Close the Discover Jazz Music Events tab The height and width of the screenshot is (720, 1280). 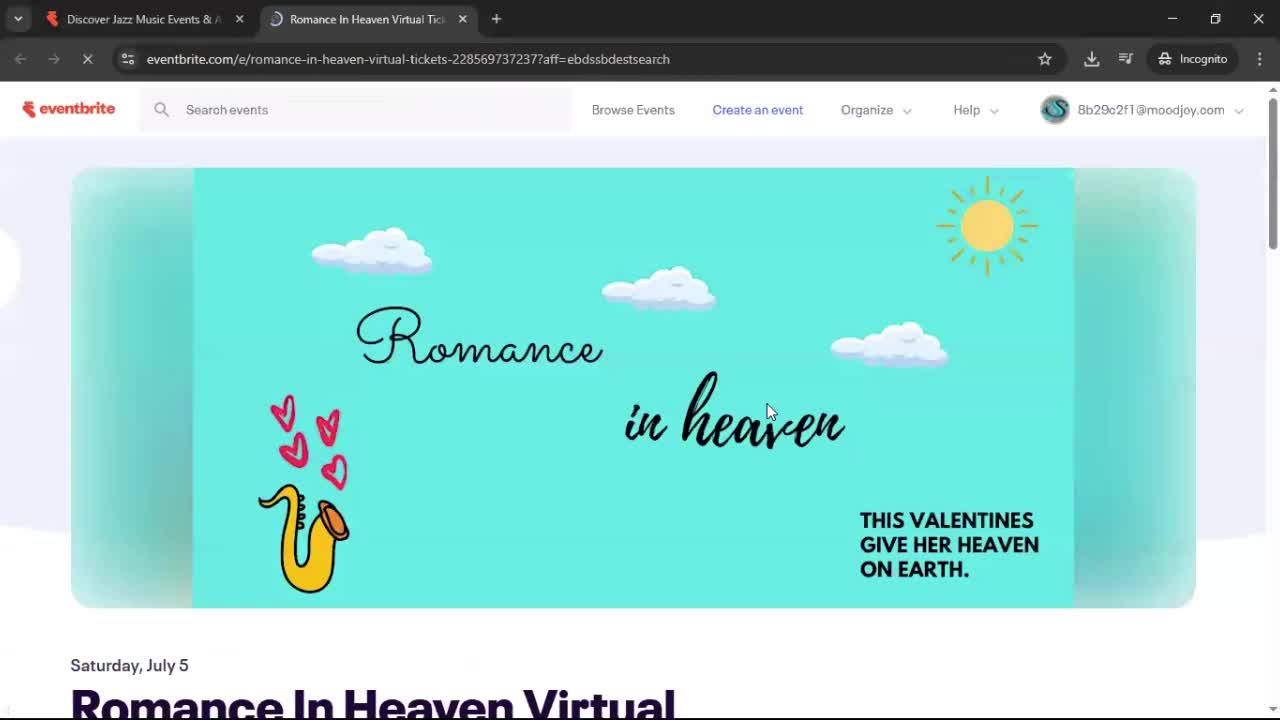[x=239, y=19]
